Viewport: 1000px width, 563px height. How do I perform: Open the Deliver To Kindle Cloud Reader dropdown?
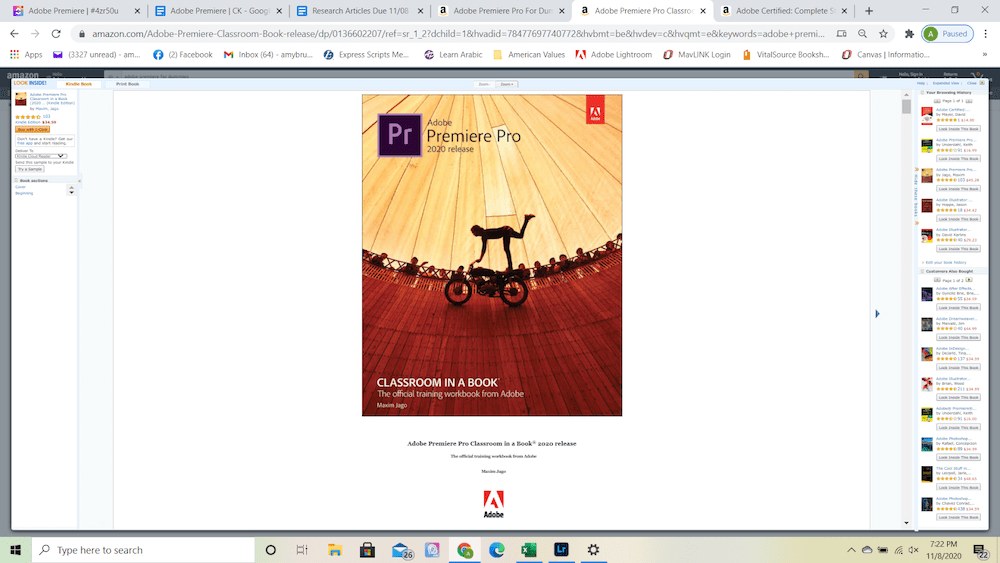point(40,156)
